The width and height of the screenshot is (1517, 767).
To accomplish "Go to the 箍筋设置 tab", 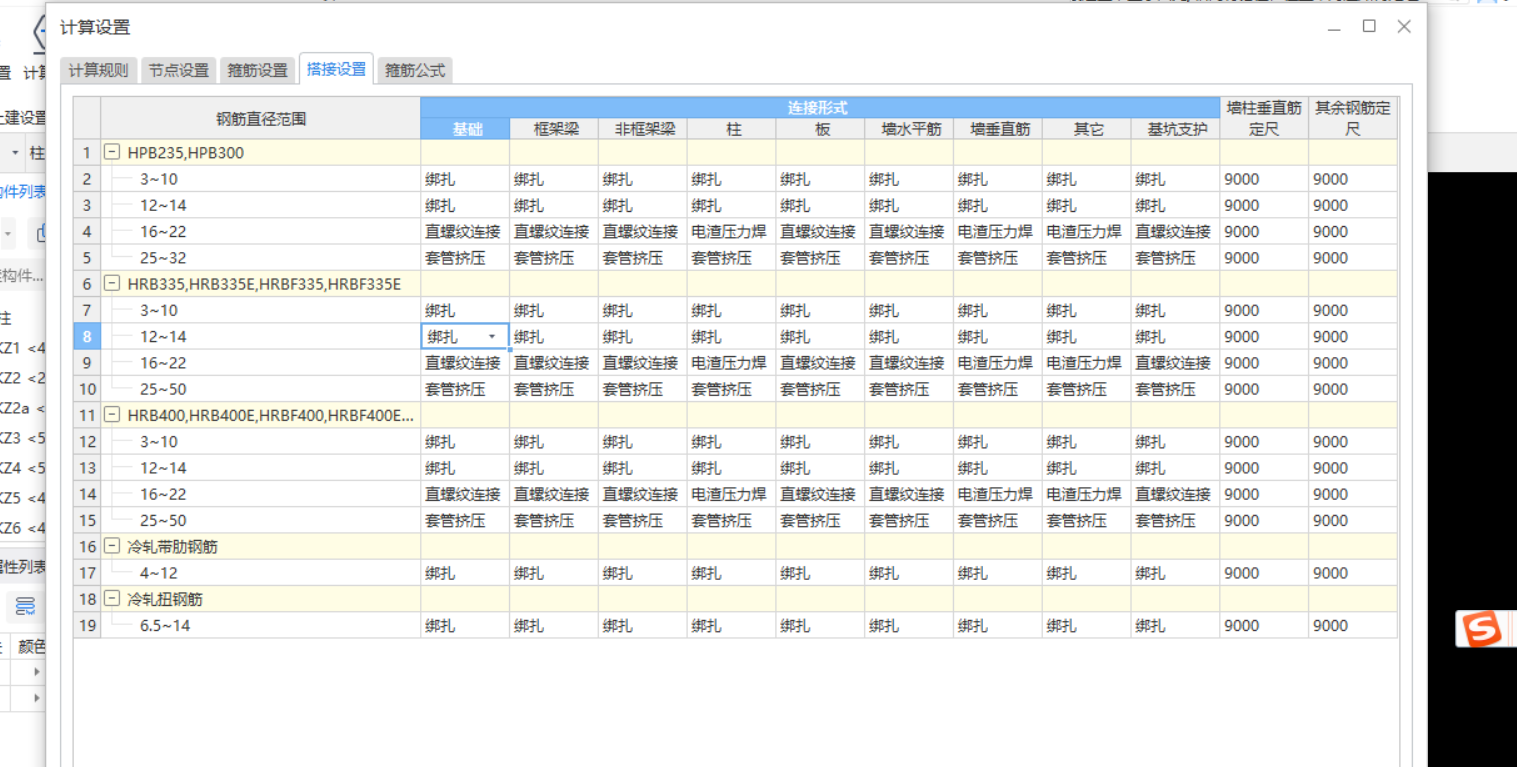I will [258, 70].
